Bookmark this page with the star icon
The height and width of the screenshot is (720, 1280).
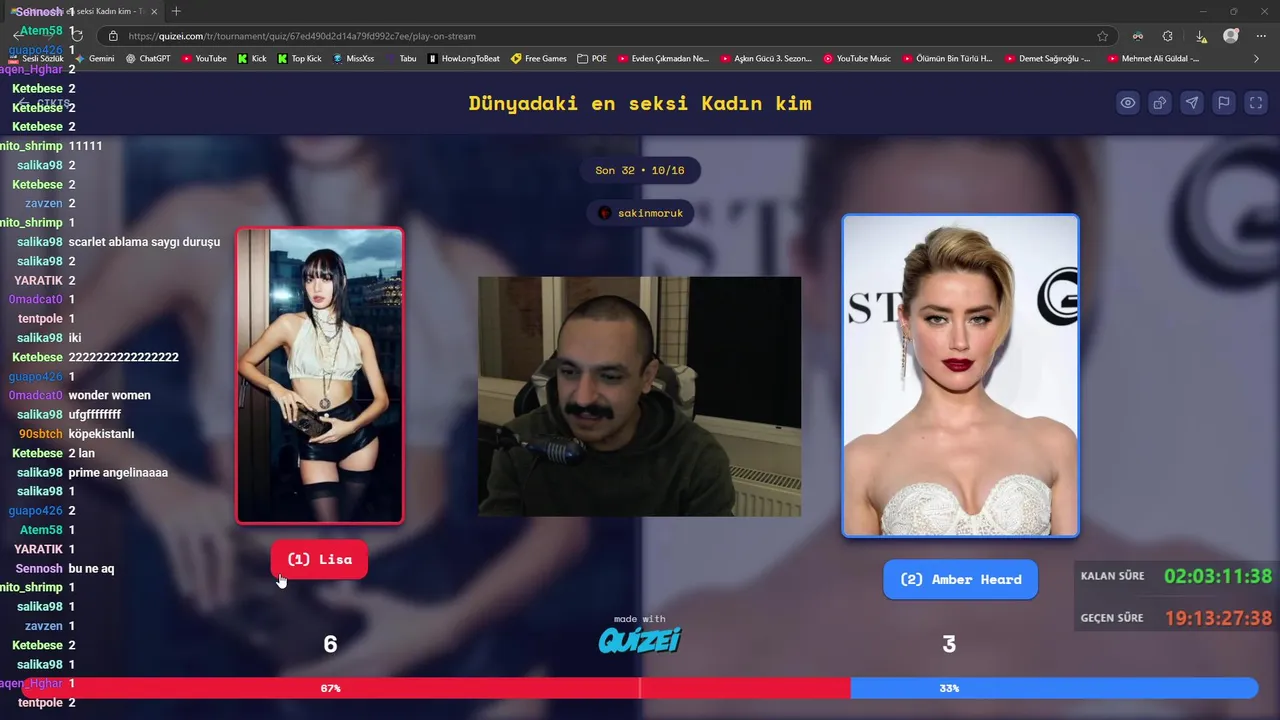(1102, 36)
